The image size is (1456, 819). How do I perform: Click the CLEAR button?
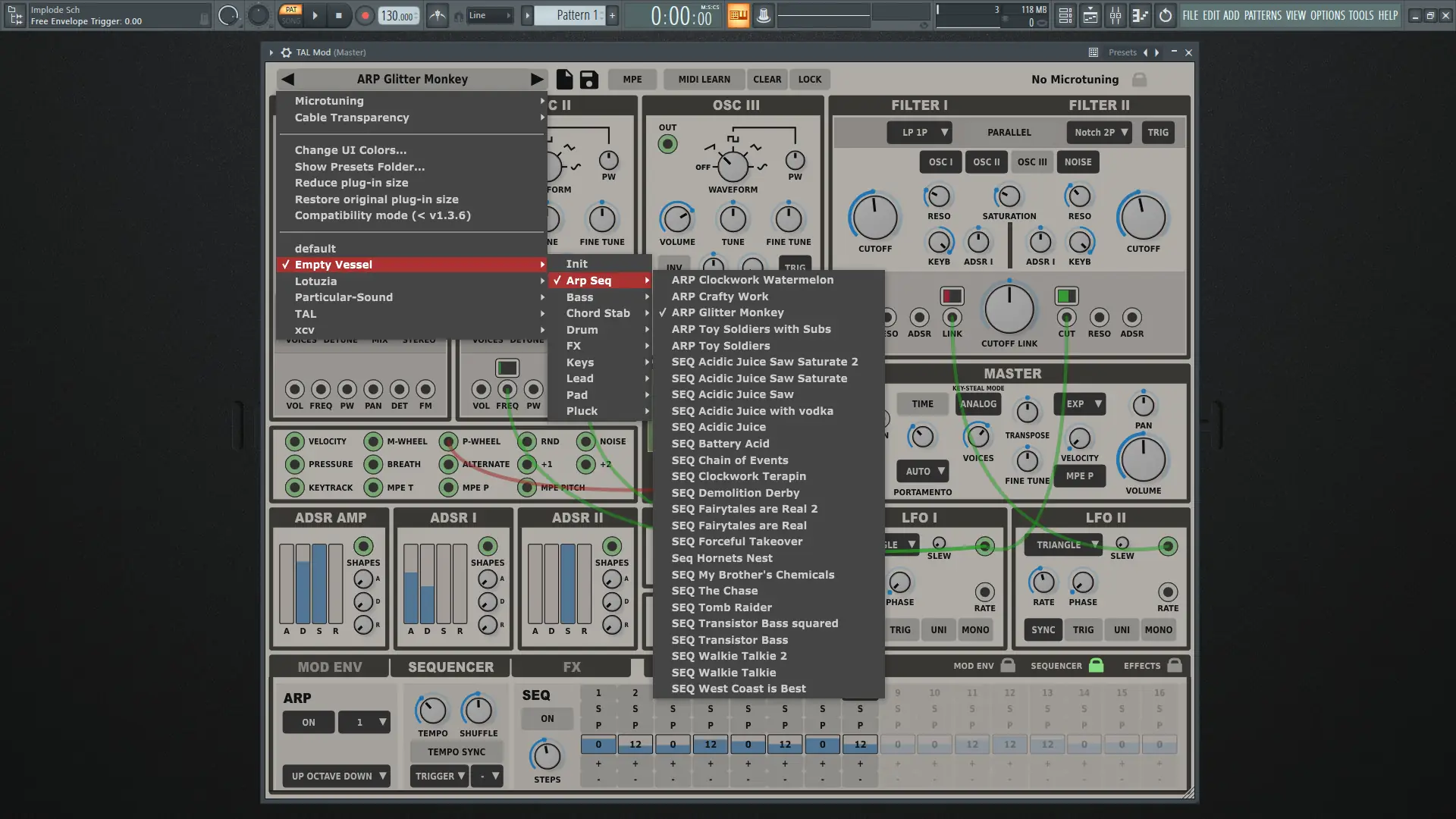[x=767, y=79]
